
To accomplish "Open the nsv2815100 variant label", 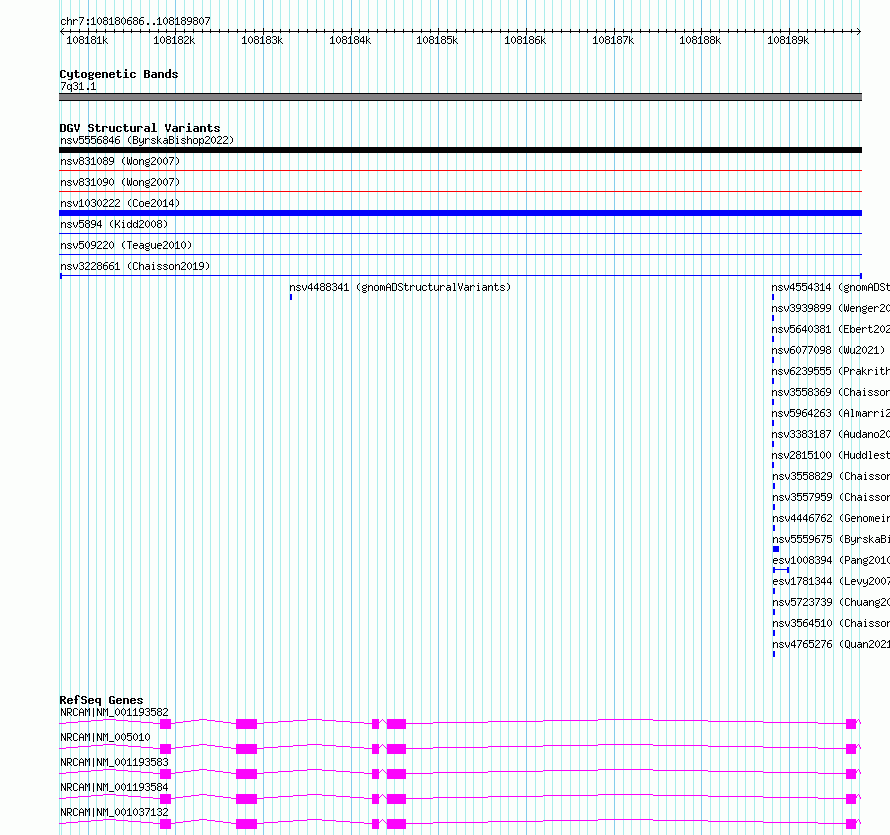I will click(830, 455).
